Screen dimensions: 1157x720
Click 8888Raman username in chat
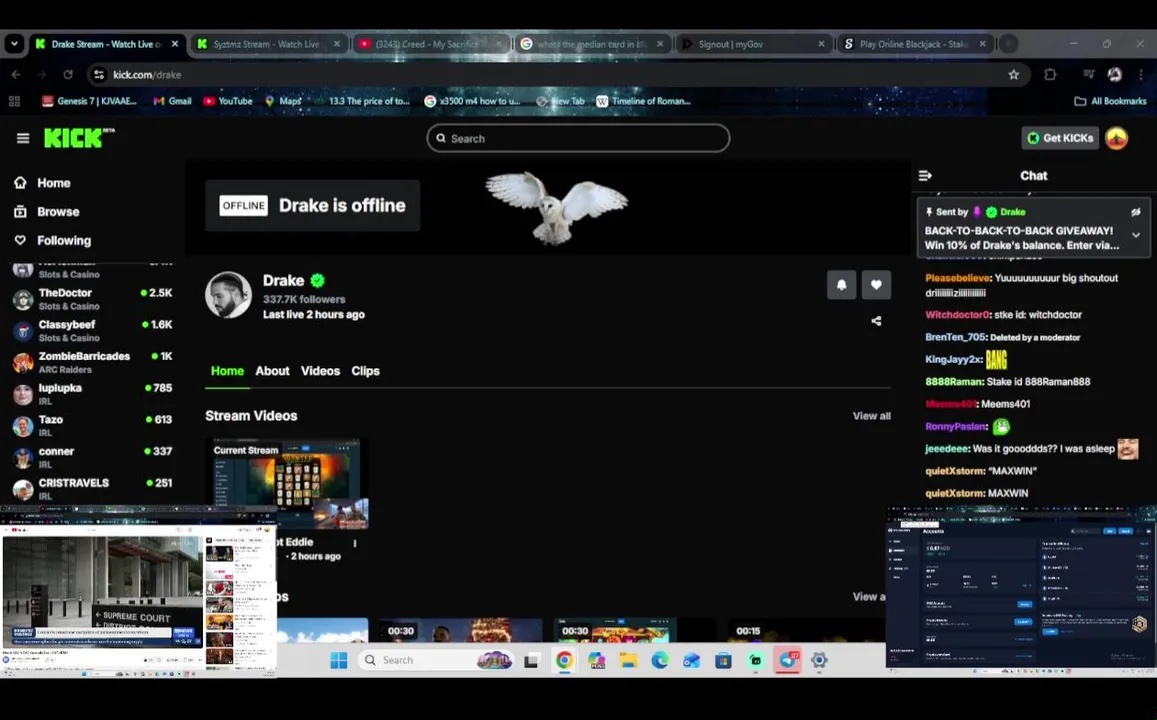[x=953, y=381]
